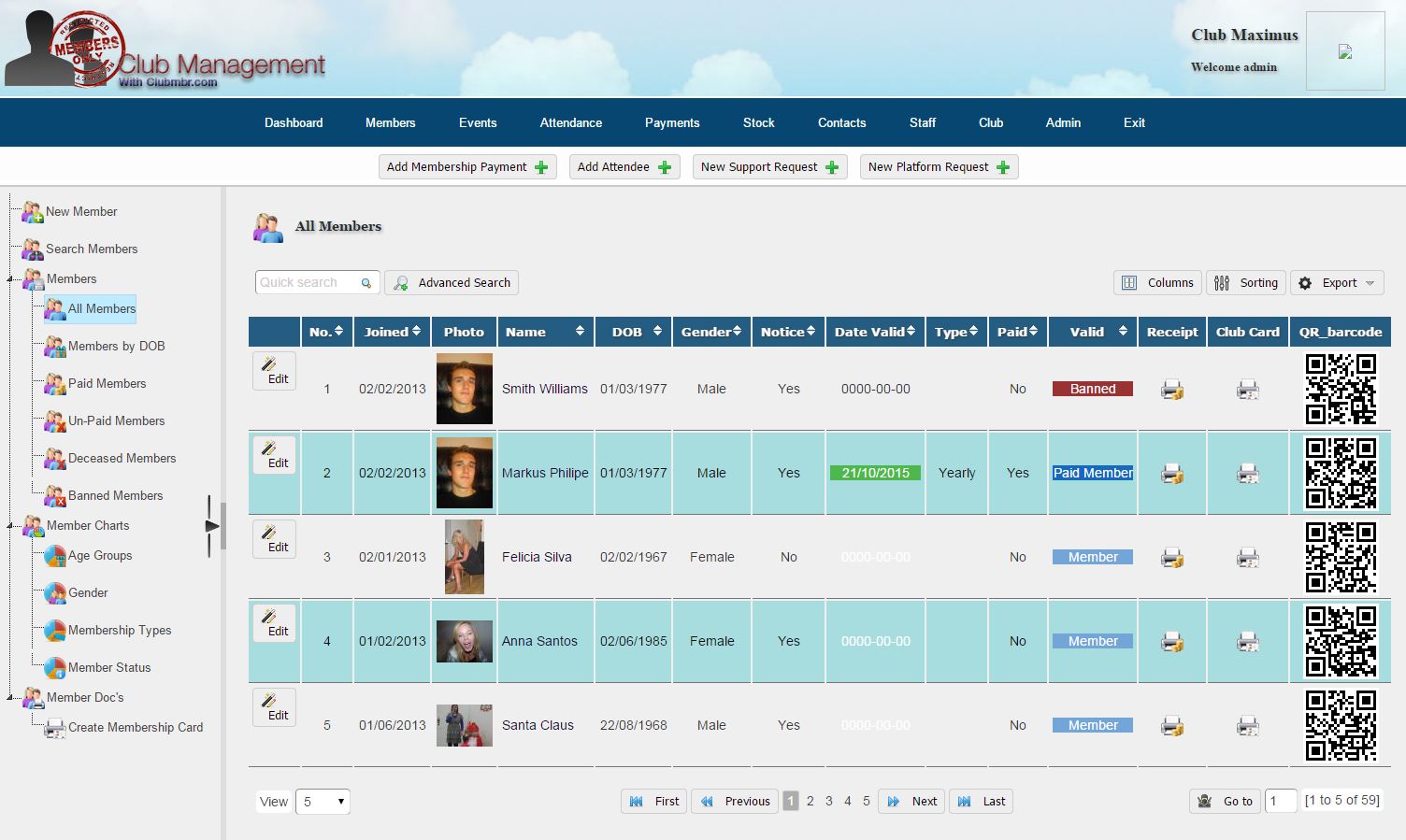Open Age Groups chart in sidebar
This screenshot has height=840, width=1406.
click(89, 556)
